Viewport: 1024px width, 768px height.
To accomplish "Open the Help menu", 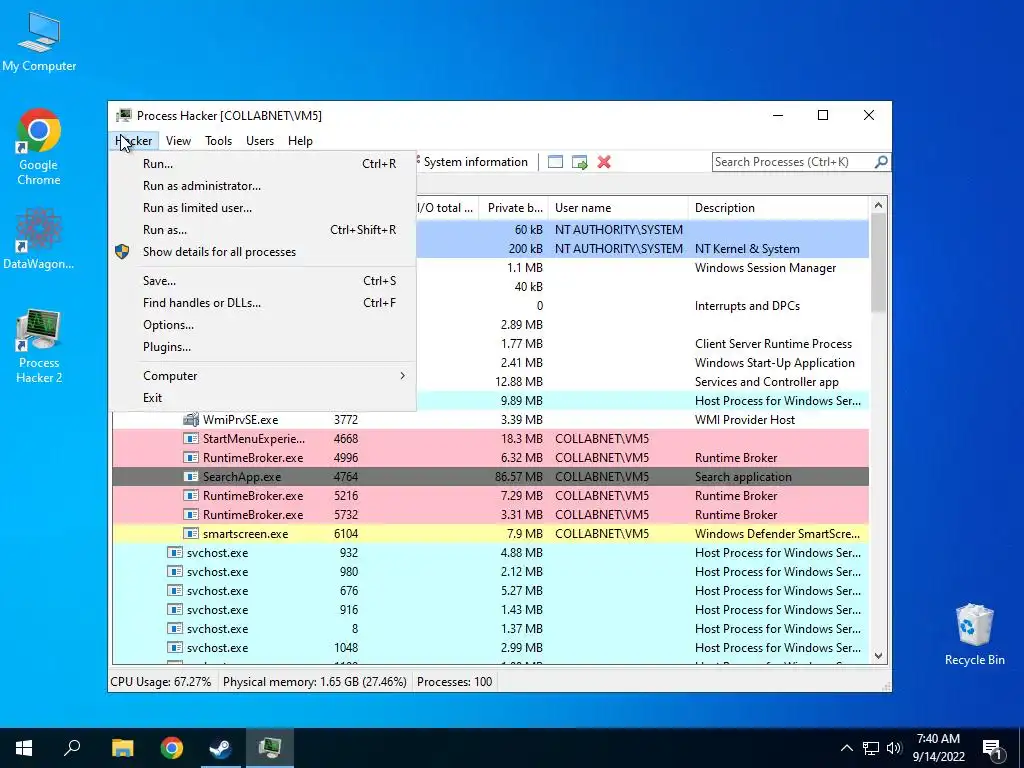I will pyautogui.click(x=300, y=140).
